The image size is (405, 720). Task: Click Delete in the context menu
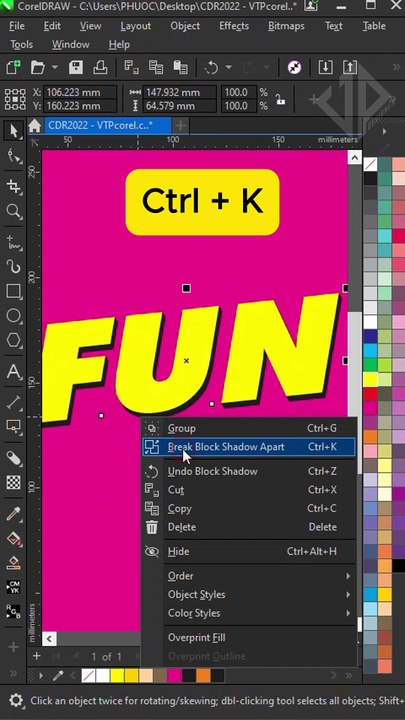[x=248, y=527]
